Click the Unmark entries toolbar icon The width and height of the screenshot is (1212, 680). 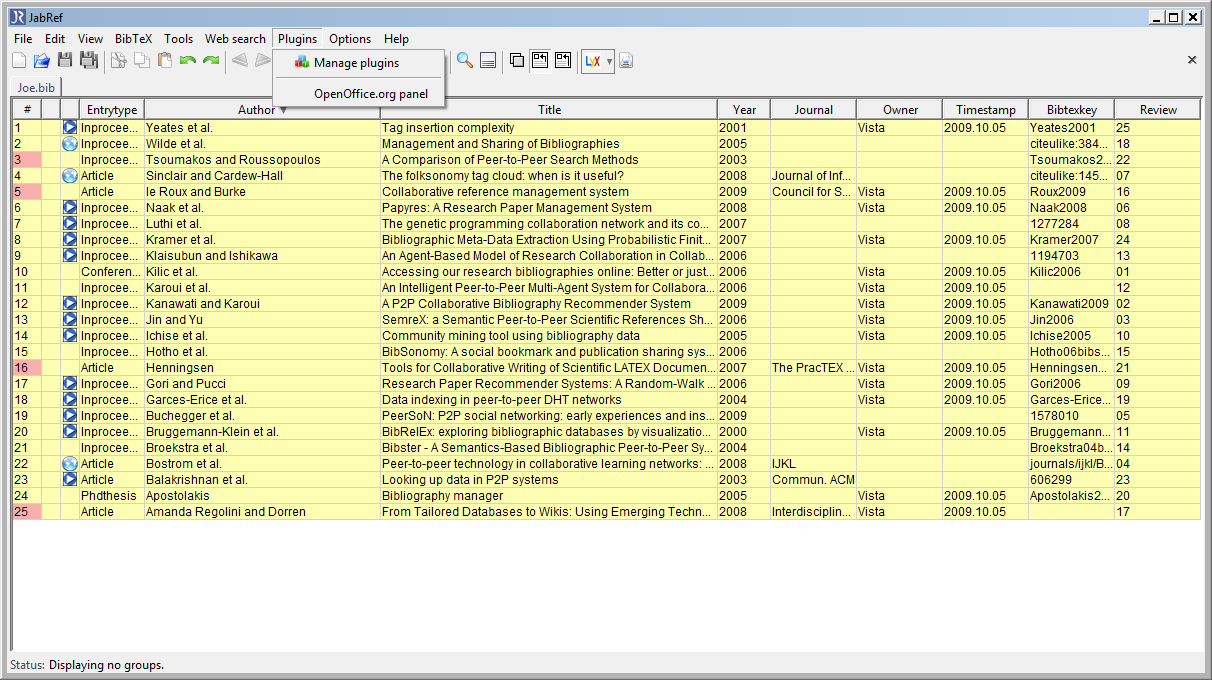pos(563,61)
